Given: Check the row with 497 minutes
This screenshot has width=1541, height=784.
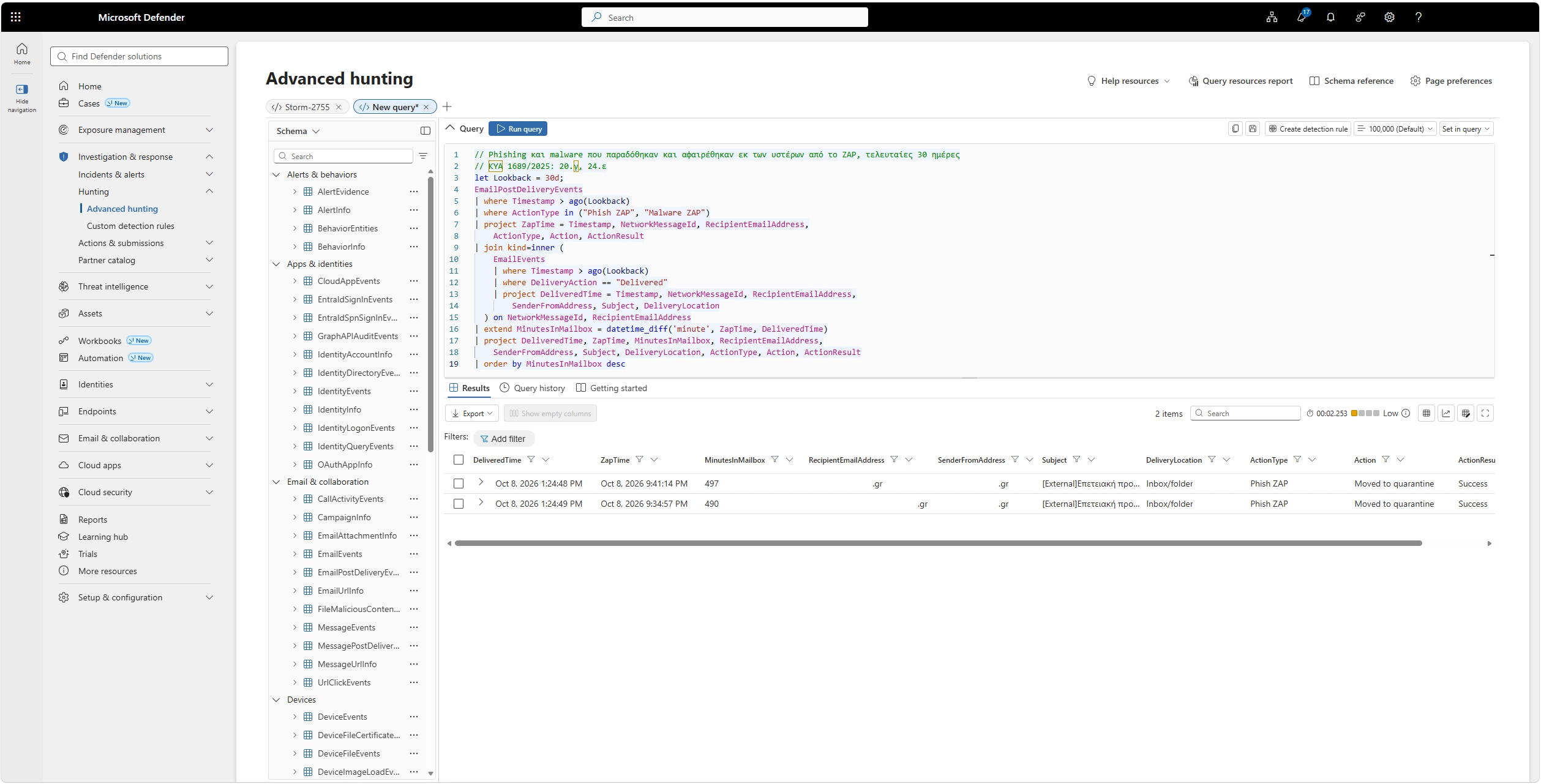Looking at the screenshot, I should [x=459, y=483].
